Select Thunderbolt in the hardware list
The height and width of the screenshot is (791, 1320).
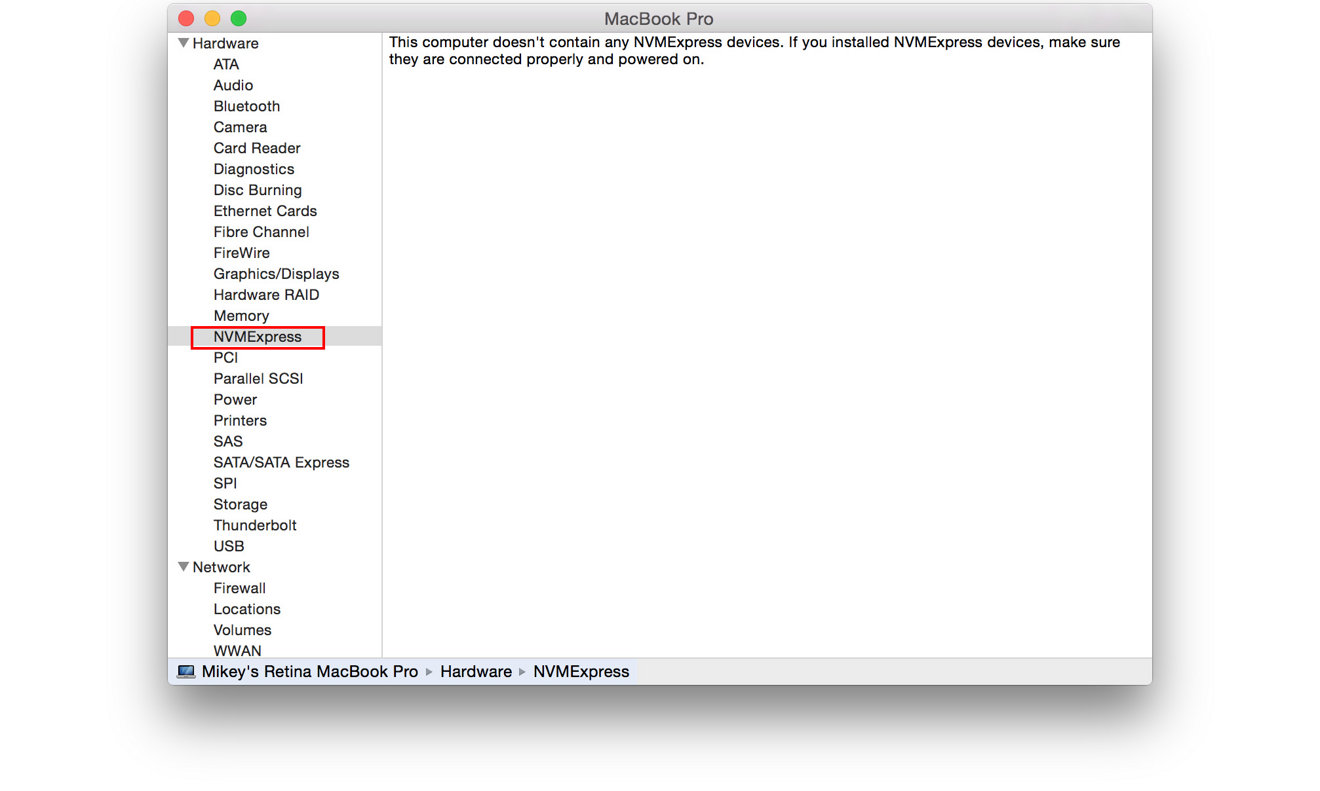tap(255, 526)
